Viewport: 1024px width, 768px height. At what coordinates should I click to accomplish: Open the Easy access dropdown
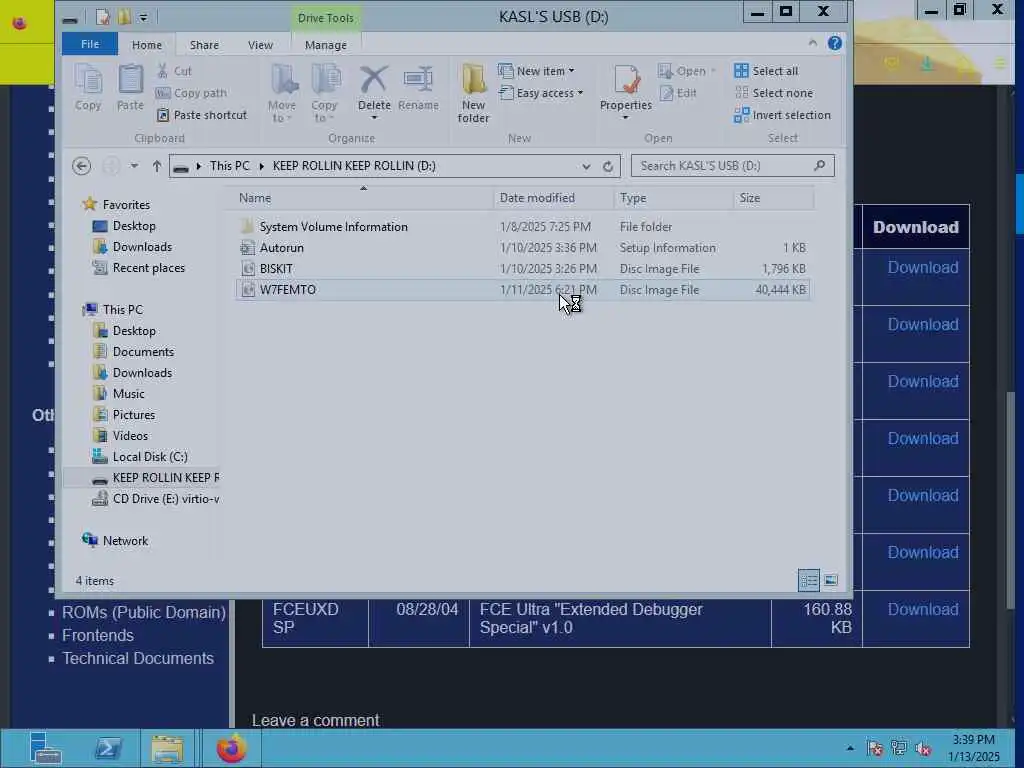tap(541, 93)
